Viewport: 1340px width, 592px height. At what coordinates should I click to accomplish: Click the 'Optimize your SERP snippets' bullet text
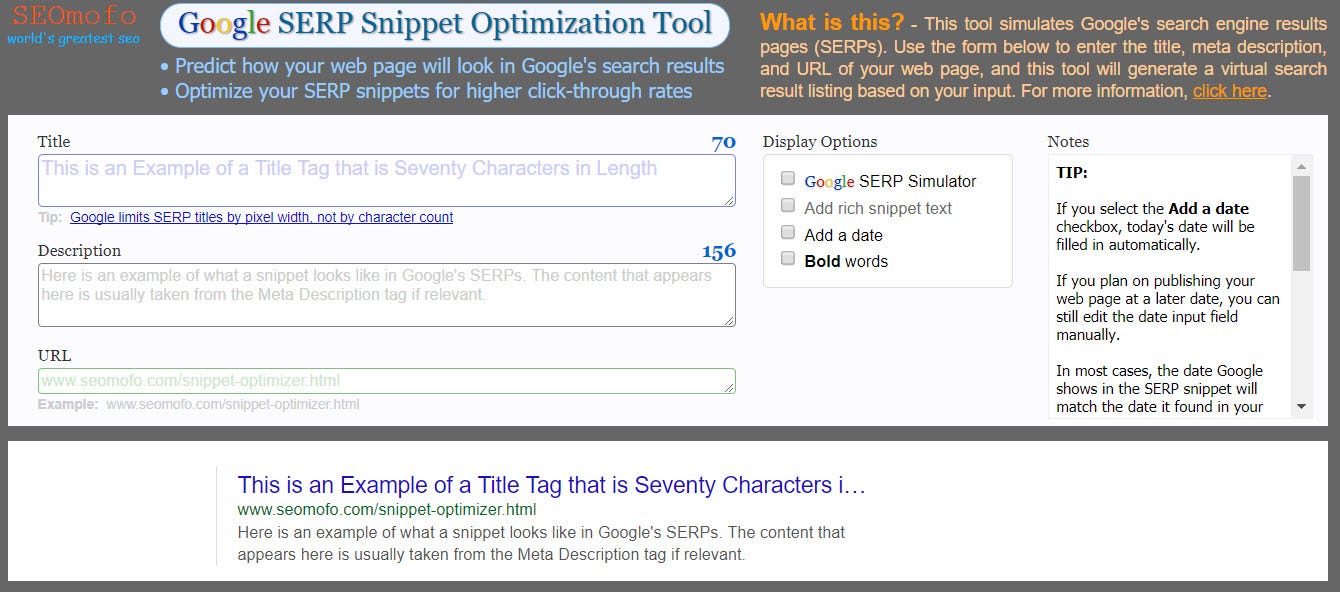(434, 91)
